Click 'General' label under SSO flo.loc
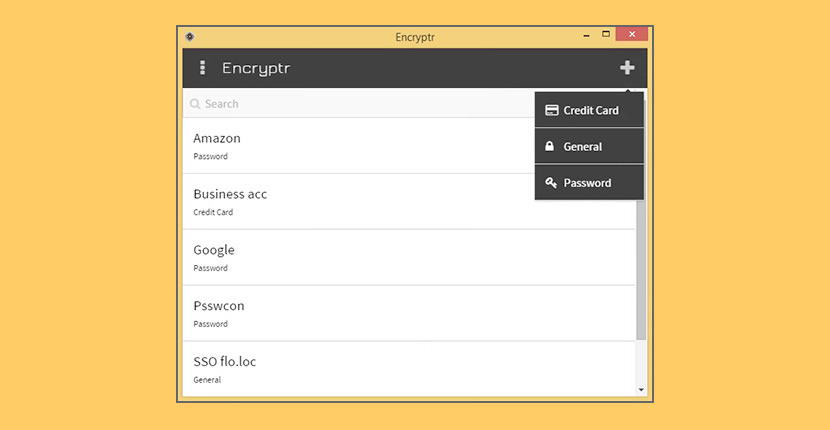The width and height of the screenshot is (830, 430). pyautogui.click(x=207, y=380)
